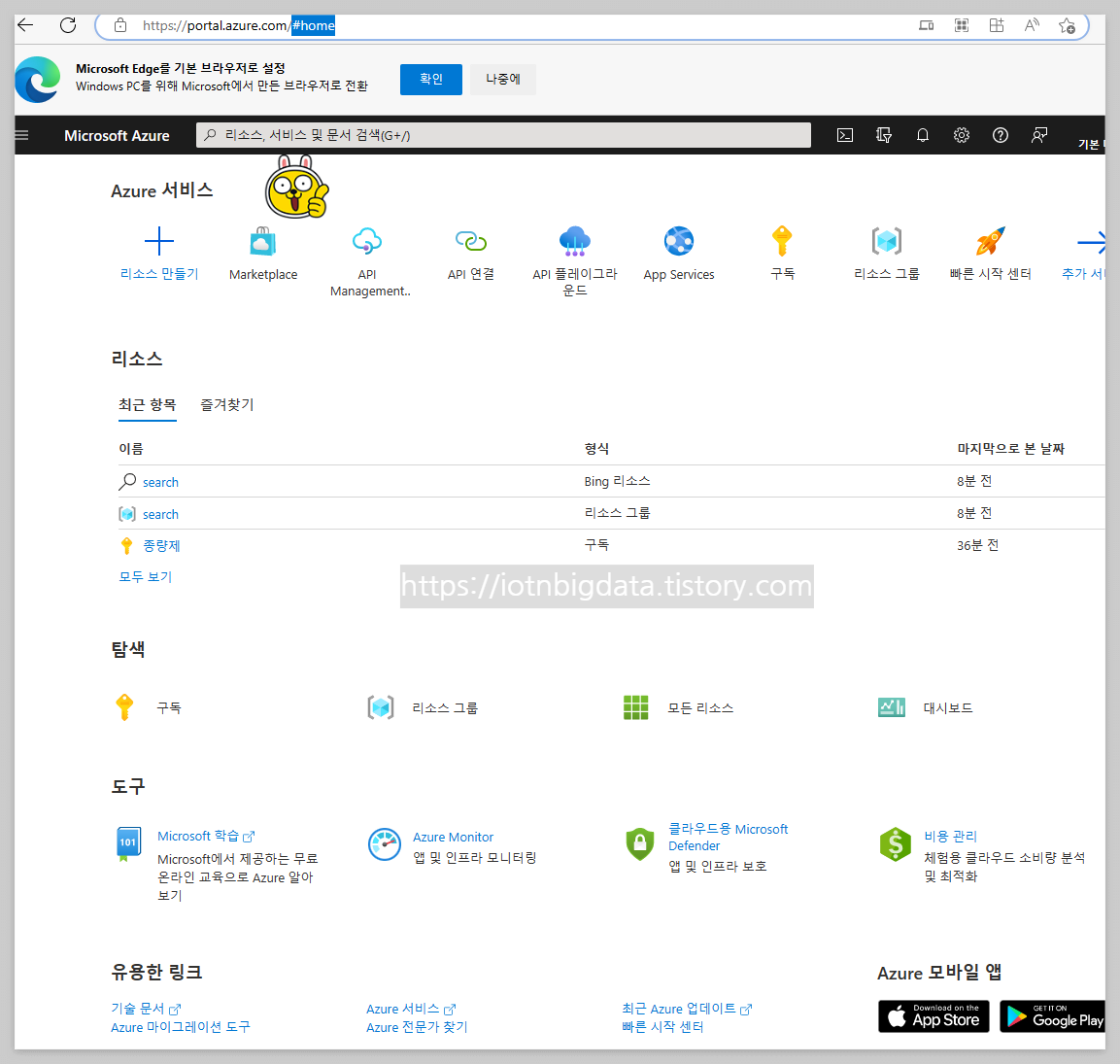Open the notifications bell icon
Screen dimensions: 1120x1064
coord(923,135)
